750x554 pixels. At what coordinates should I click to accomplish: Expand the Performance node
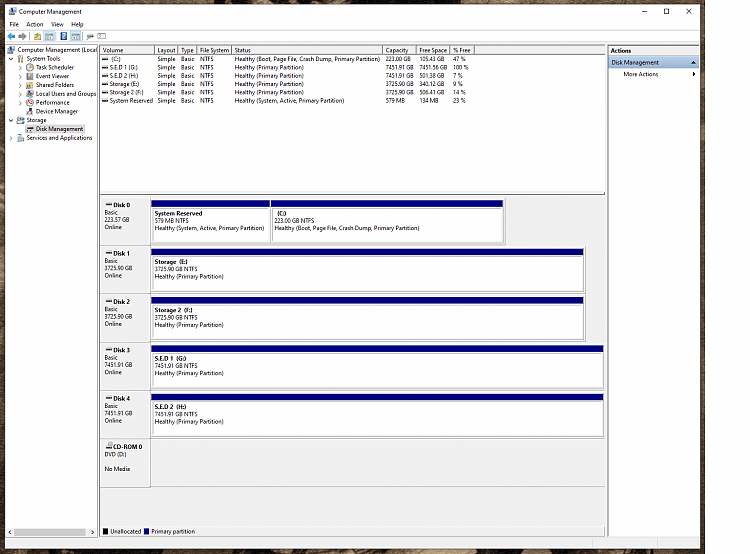tap(20, 103)
